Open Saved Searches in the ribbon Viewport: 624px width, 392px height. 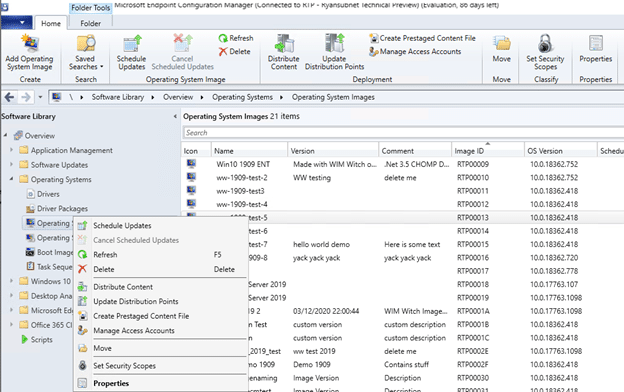point(86,52)
